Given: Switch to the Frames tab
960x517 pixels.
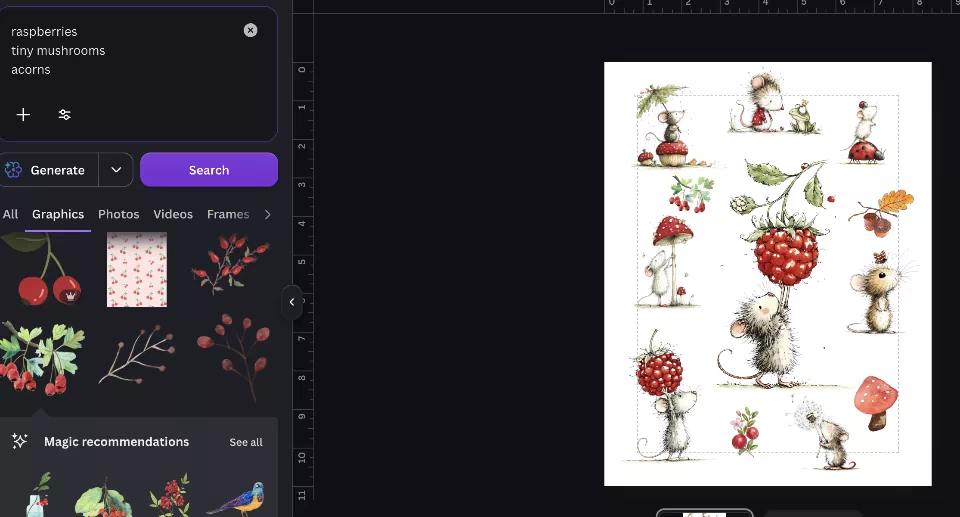Looking at the screenshot, I should point(228,214).
